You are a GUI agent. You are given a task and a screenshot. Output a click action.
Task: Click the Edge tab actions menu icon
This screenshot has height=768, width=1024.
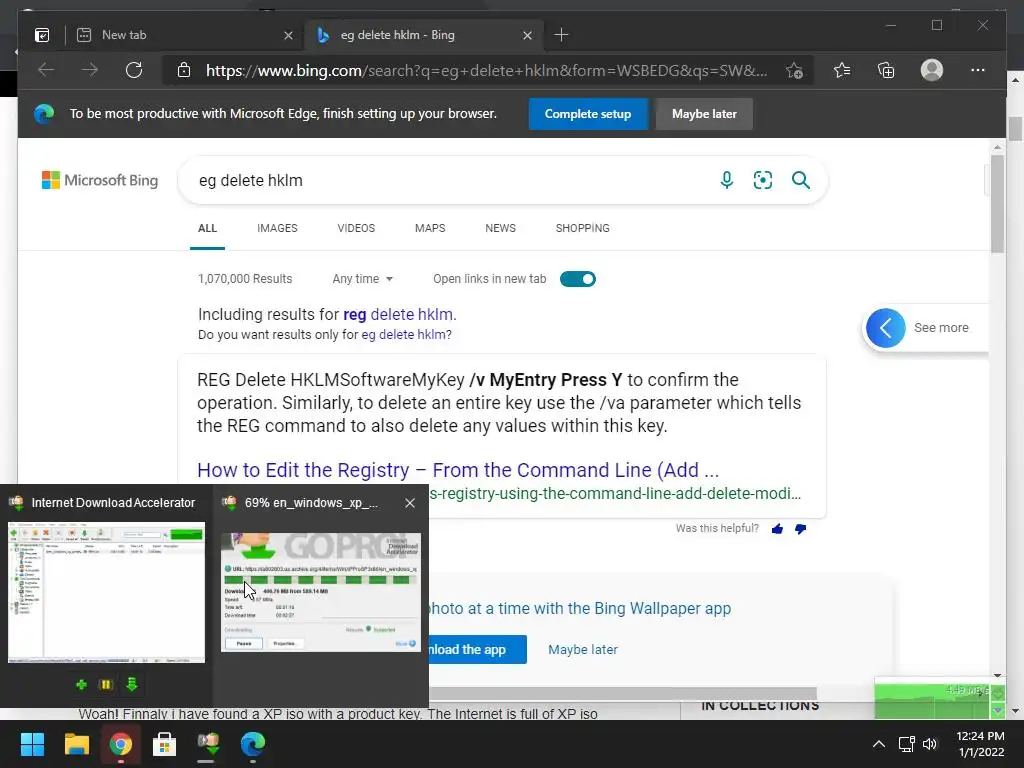(x=42, y=35)
